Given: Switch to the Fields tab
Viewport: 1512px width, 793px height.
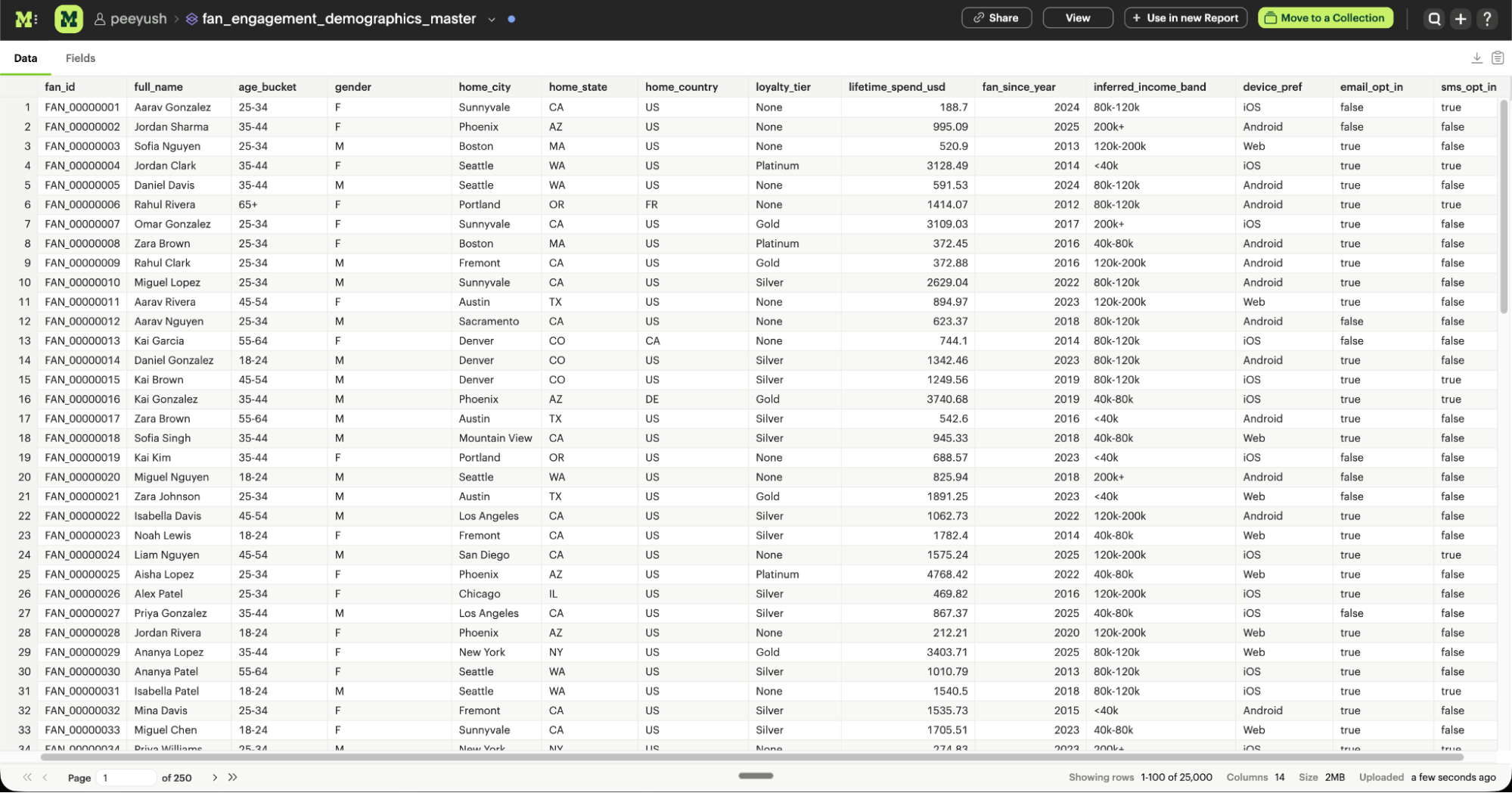Looking at the screenshot, I should tap(80, 58).
